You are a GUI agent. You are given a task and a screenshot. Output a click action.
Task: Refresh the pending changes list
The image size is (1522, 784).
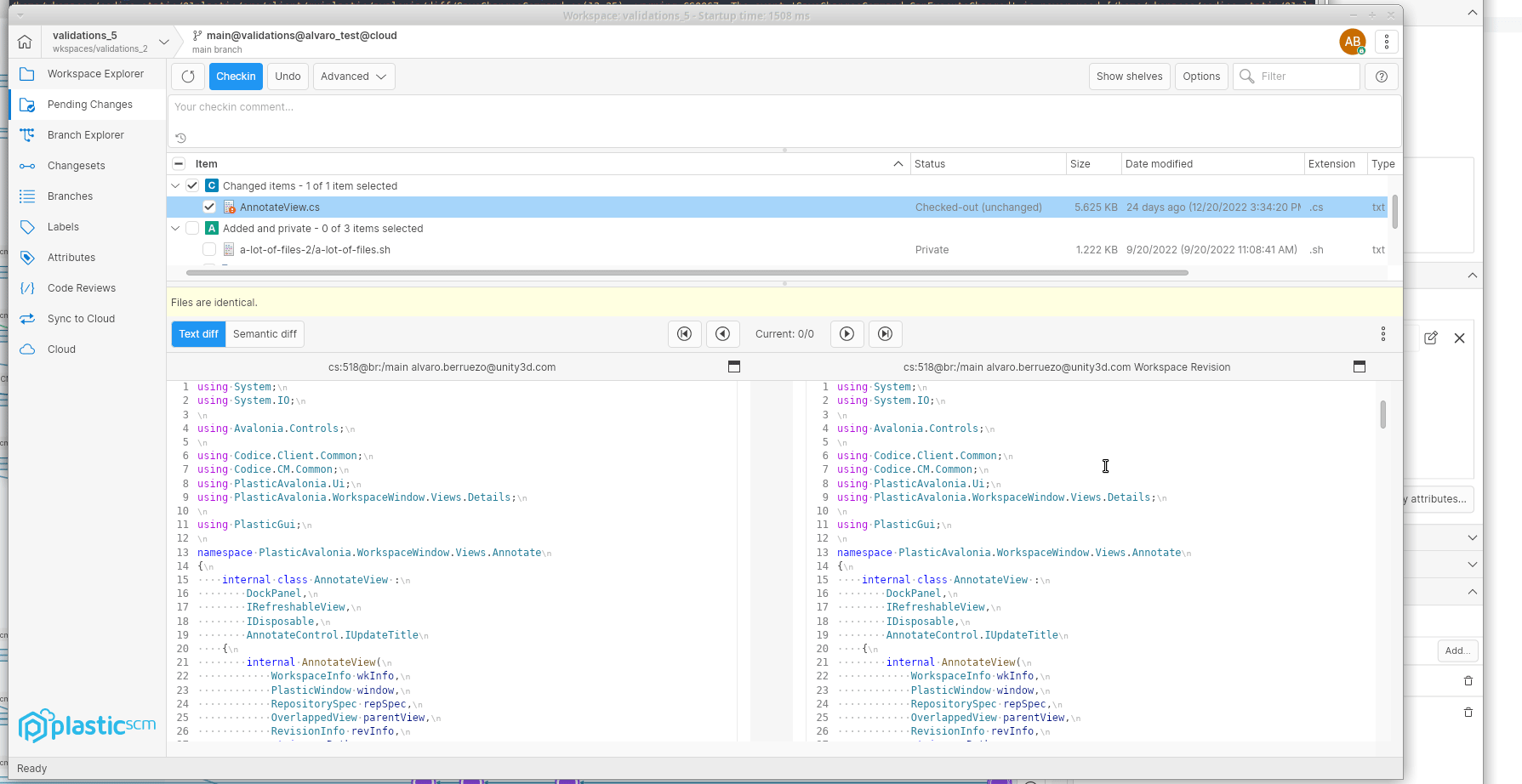click(x=187, y=76)
